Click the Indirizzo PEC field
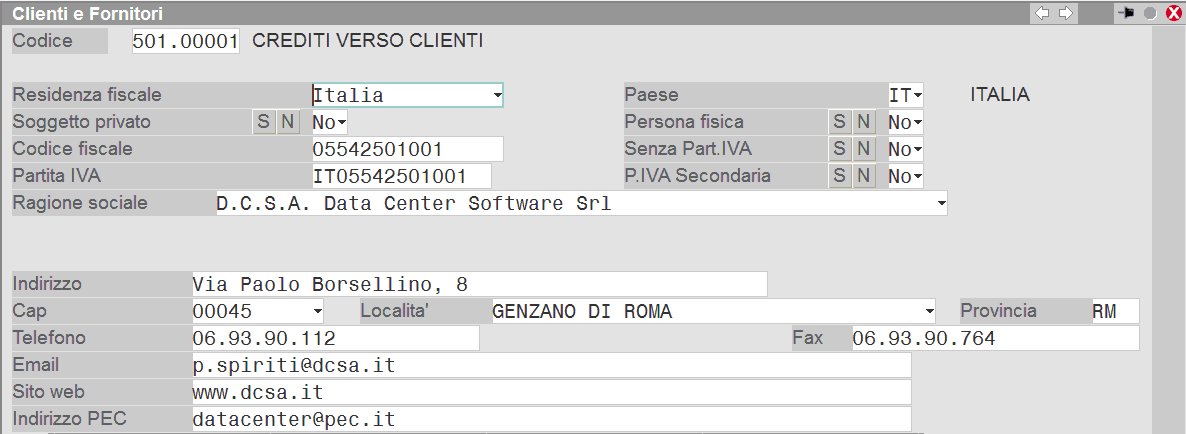This screenshot has height=434, width=1186. tap(551, 419)
